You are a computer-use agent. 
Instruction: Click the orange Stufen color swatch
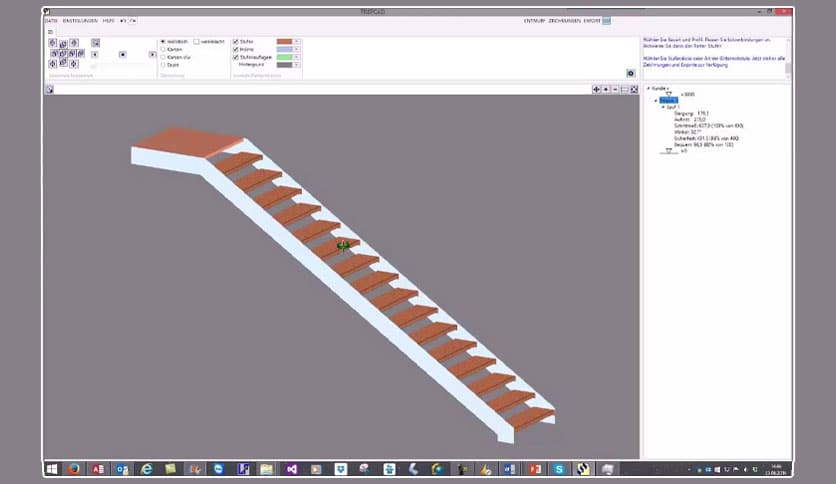tap(284, 42)
